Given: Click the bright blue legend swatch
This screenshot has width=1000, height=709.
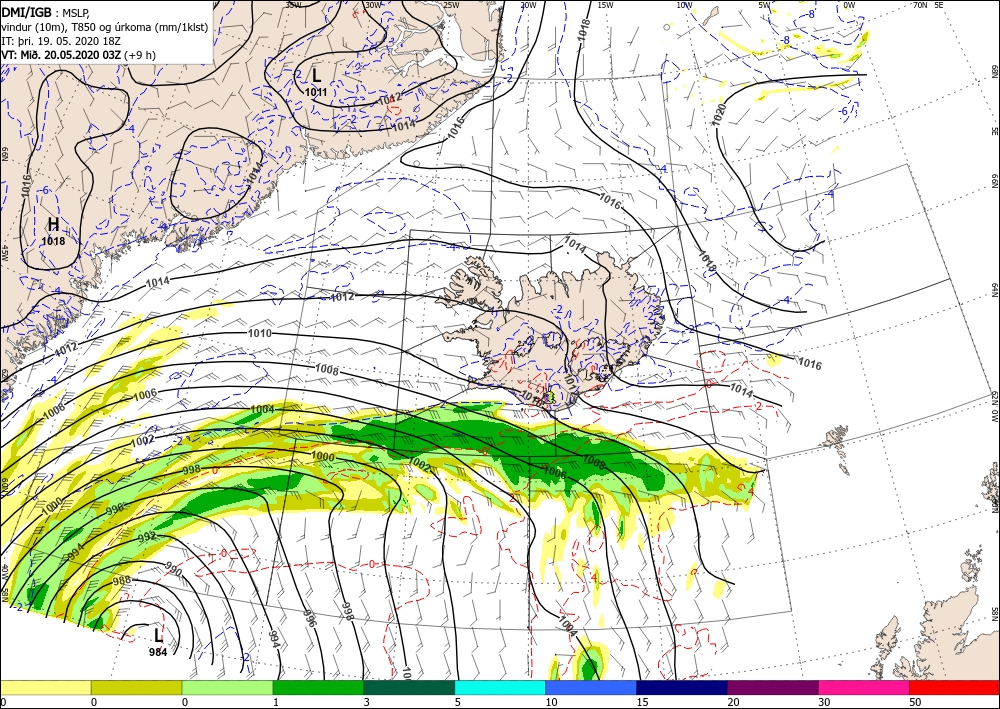Looking at the screenshot, I should [591, 687].
